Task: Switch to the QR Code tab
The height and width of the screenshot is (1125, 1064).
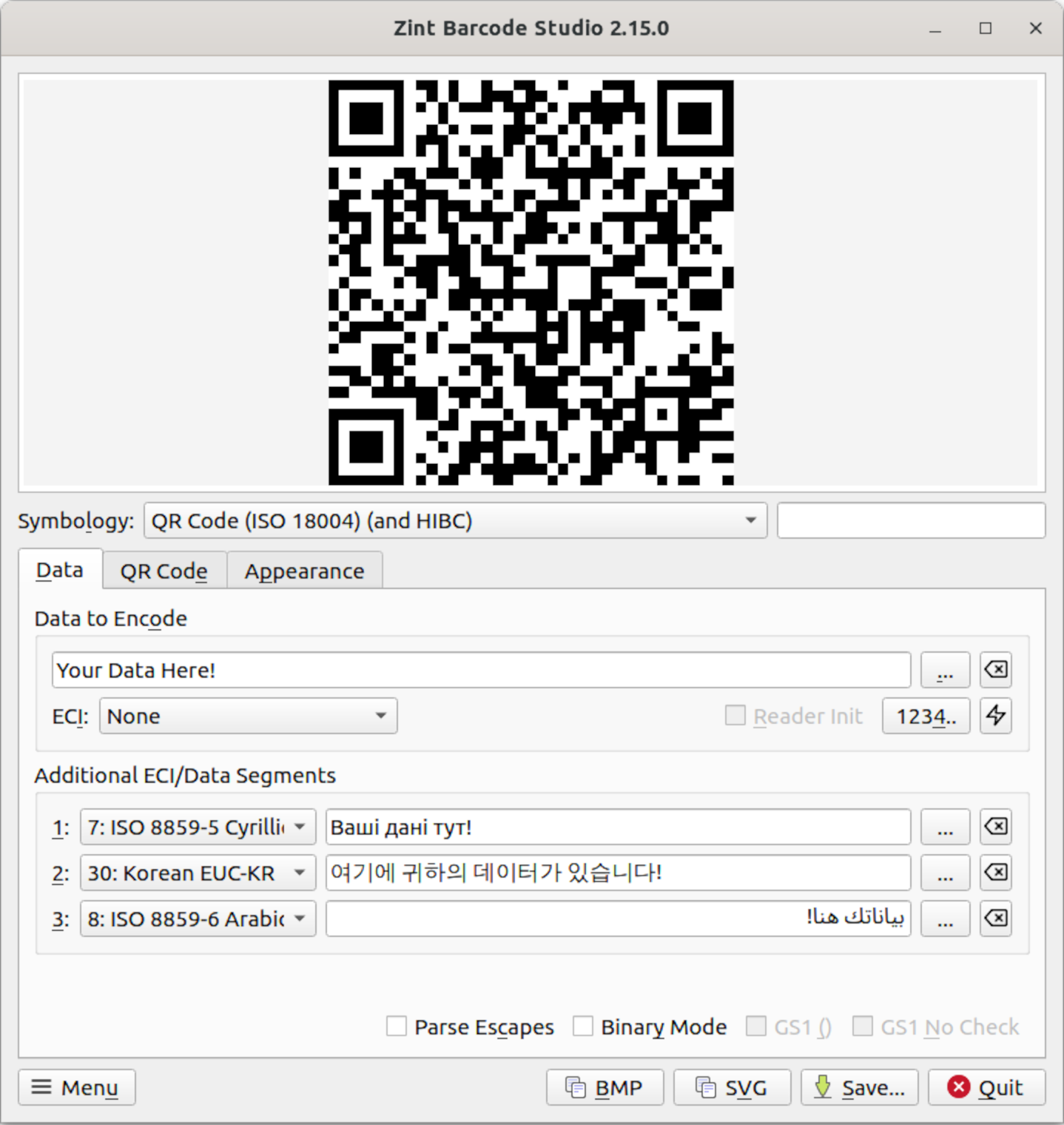Action: 164,570
